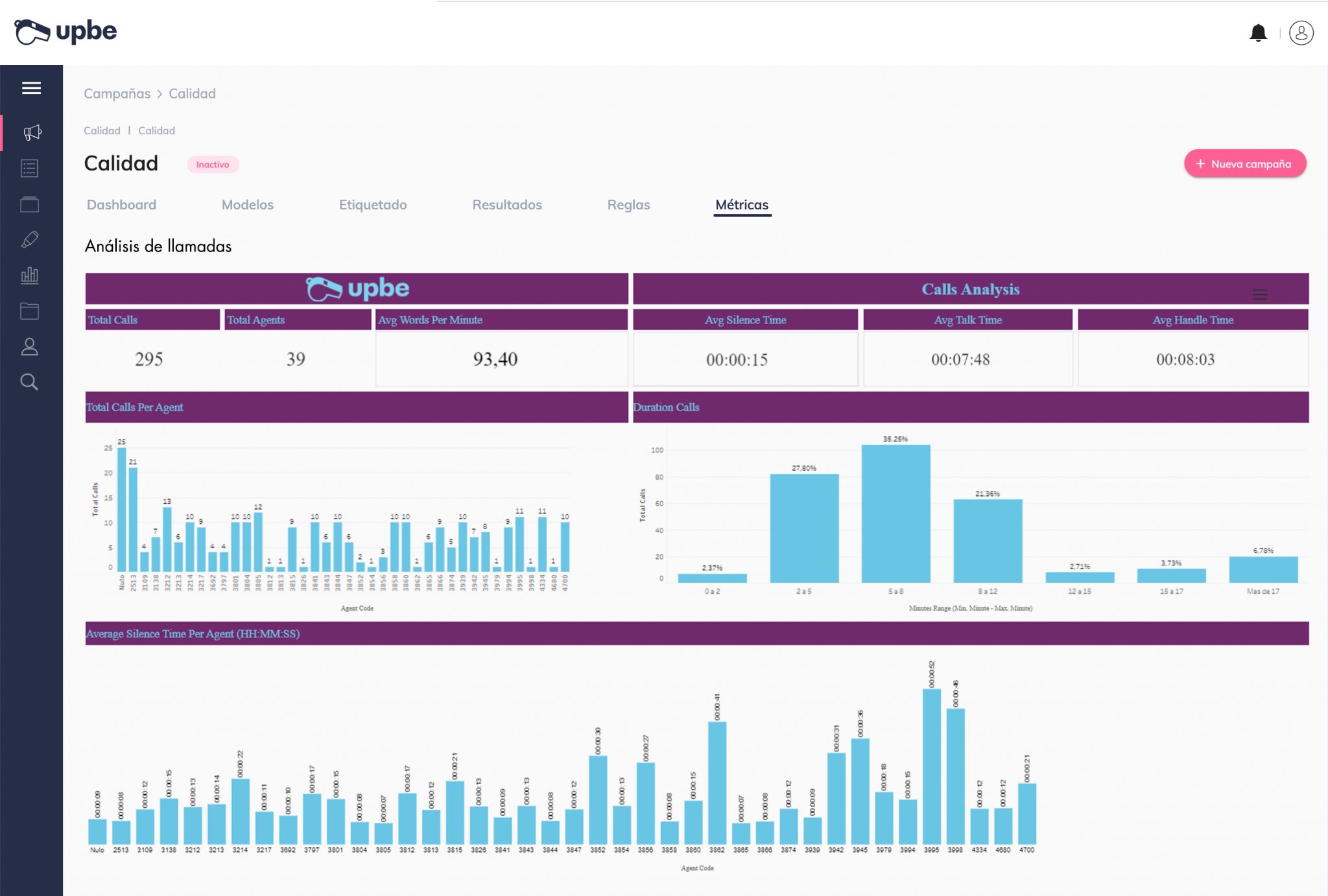Navigate to Campañas breadcrumb link

(x=117, y=93)
